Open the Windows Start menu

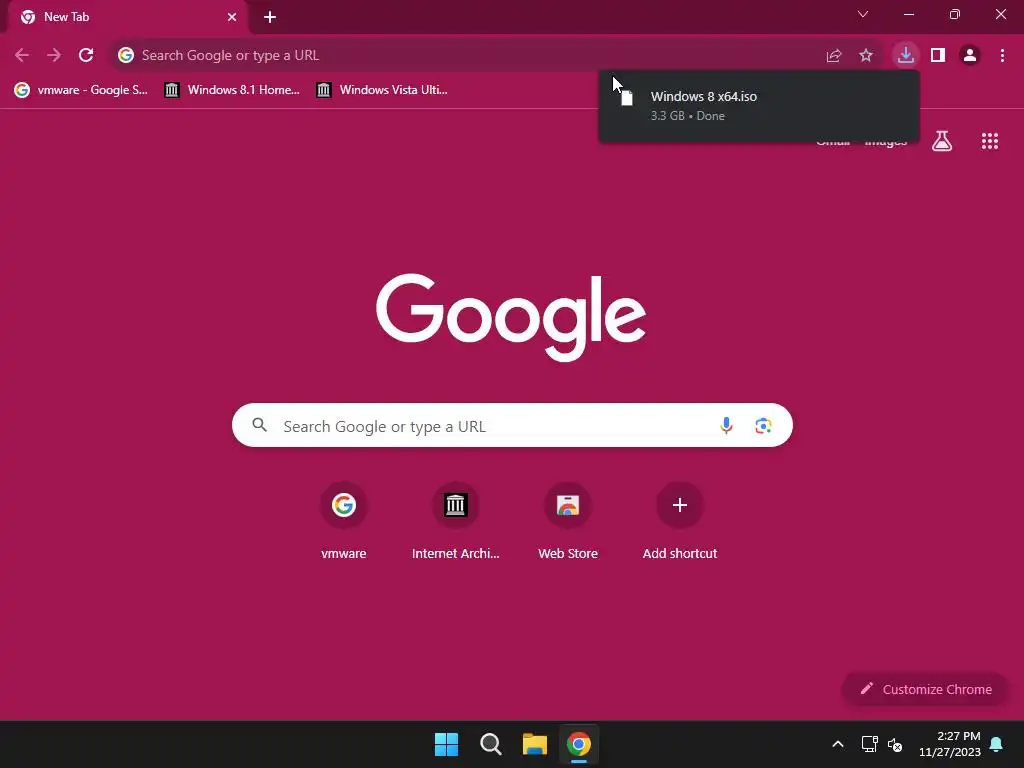pyautogui.click(x=447, y=744)
